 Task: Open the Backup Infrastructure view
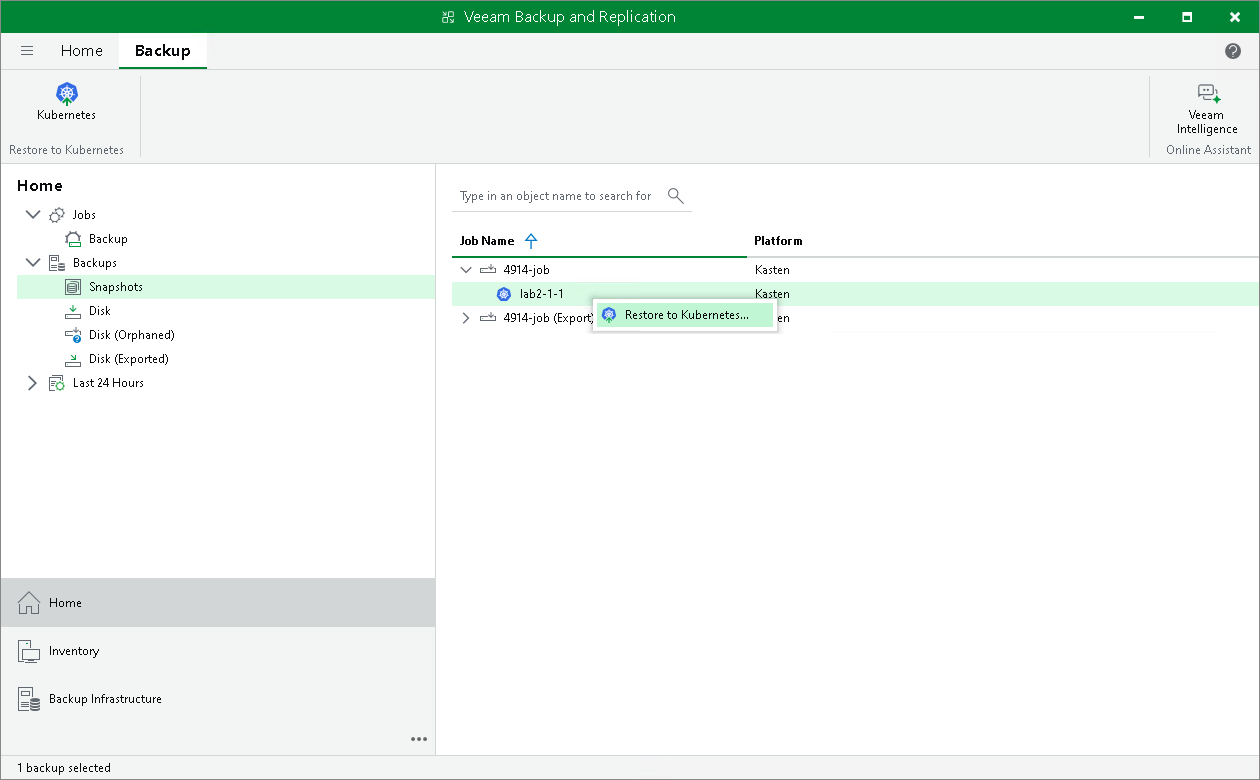[x=218, y=699]
